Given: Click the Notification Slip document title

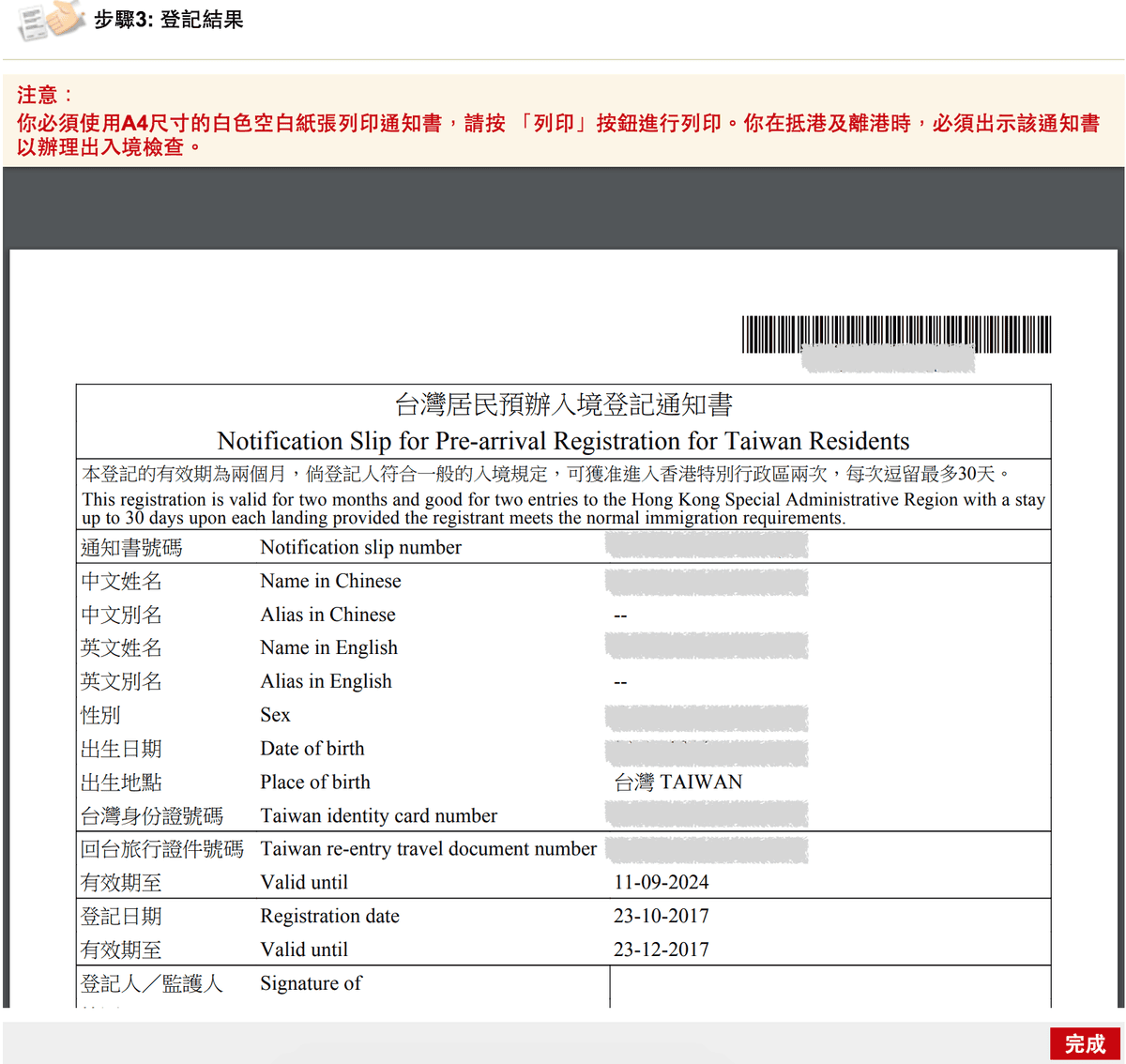Looking at the screenshot, I should tap(562, 440).
